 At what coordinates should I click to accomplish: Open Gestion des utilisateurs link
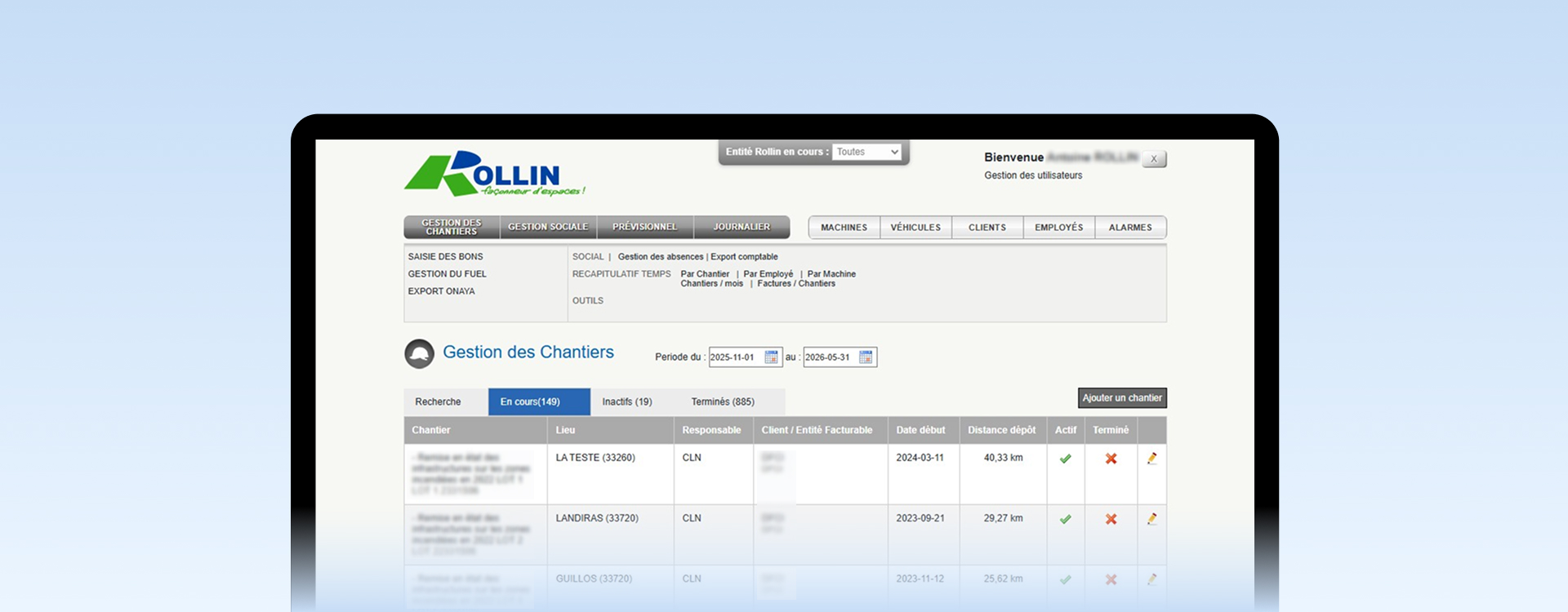pos(1033,175)
